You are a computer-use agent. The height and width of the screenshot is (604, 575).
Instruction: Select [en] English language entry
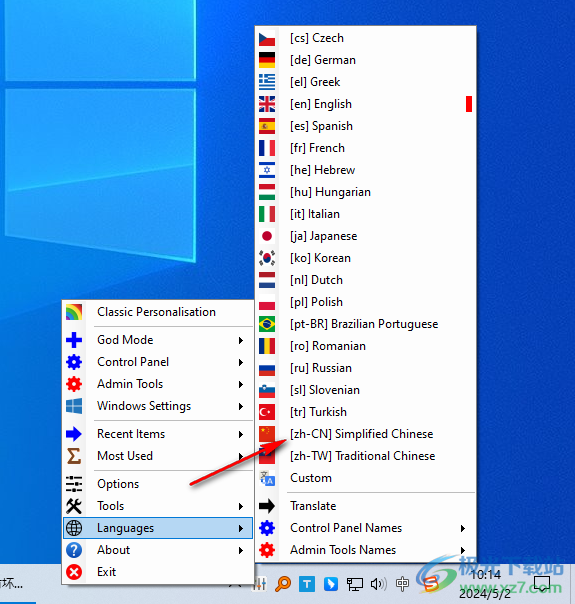pyautogui.click(x=365, y=104)
